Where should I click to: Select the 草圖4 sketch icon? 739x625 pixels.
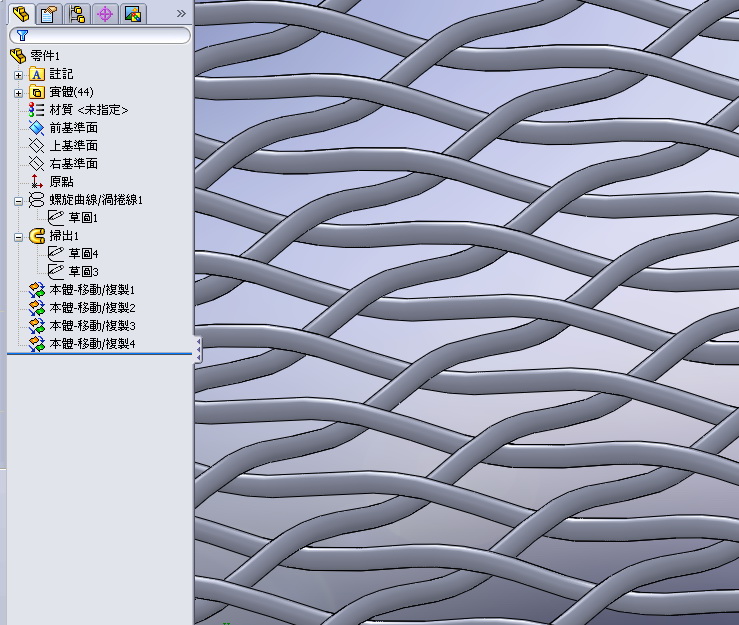(56, 254)
